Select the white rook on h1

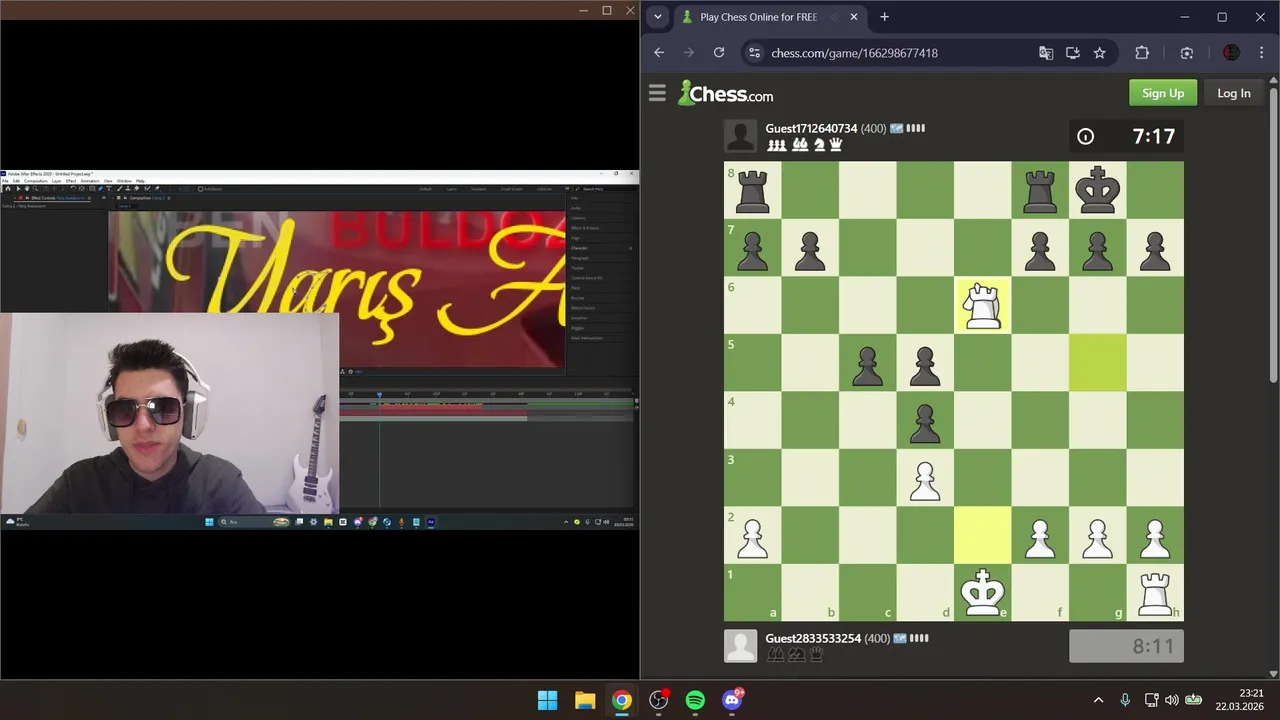click(1155, 592)
